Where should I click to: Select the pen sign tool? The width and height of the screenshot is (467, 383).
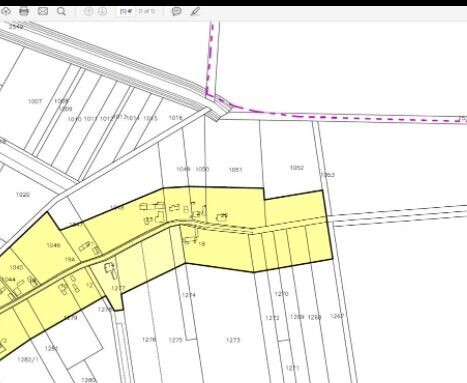click(x=195, y=12)
